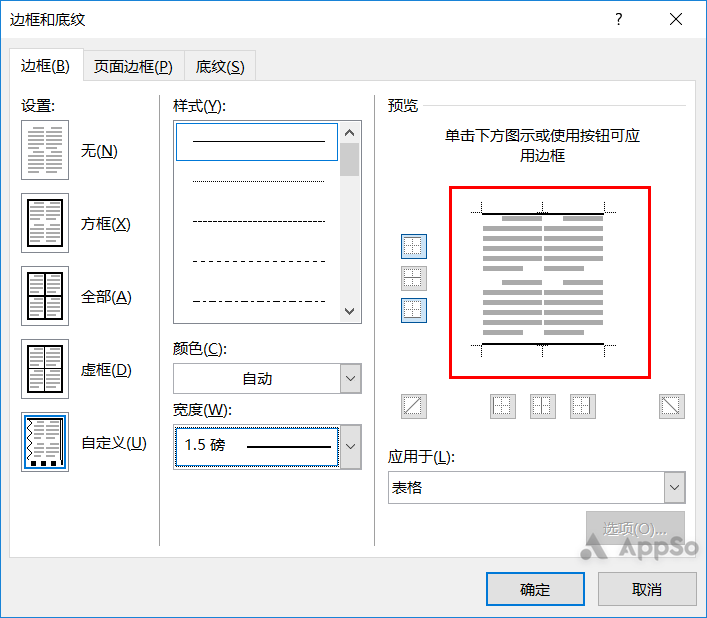Screen dimensions: 707x618
Task: Click the 自定义(U) label text
Action: tap(114, 443)
